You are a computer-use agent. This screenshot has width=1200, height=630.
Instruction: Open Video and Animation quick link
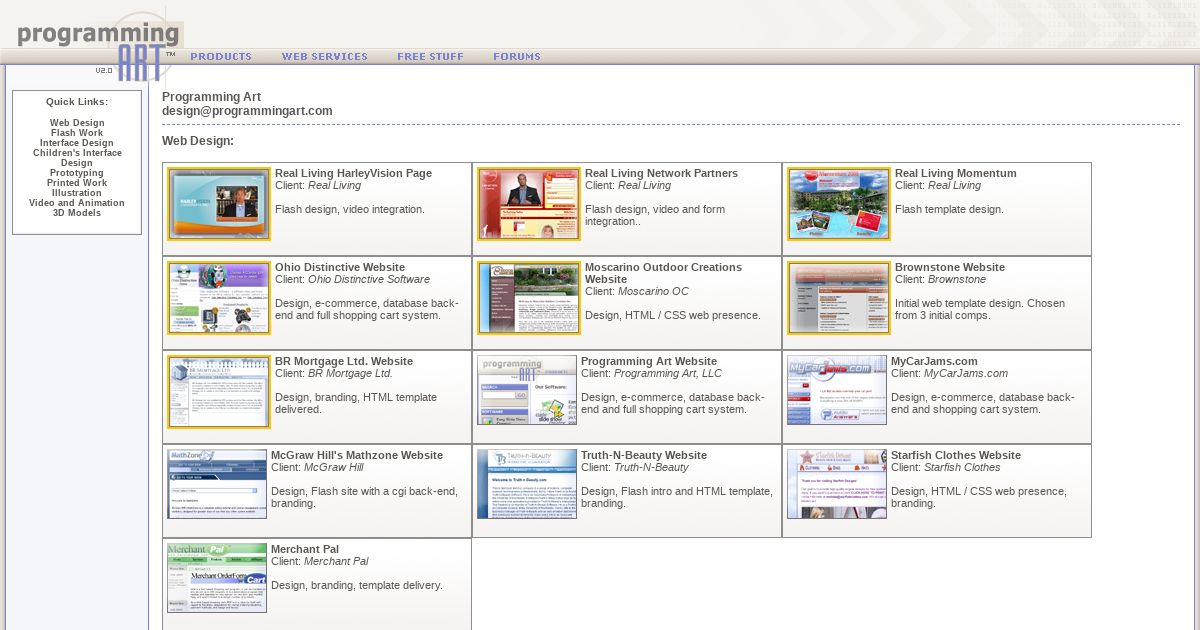77,203
